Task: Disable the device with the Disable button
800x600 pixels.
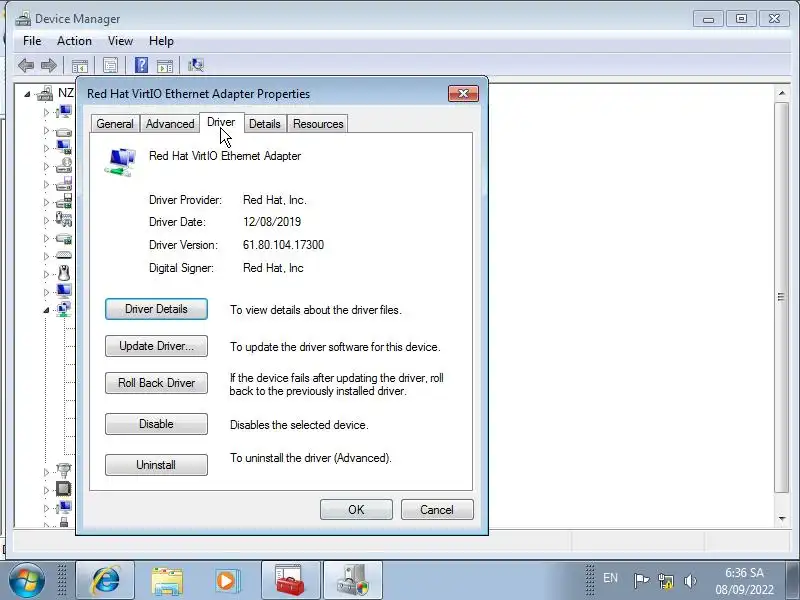Action: point(156,424)
